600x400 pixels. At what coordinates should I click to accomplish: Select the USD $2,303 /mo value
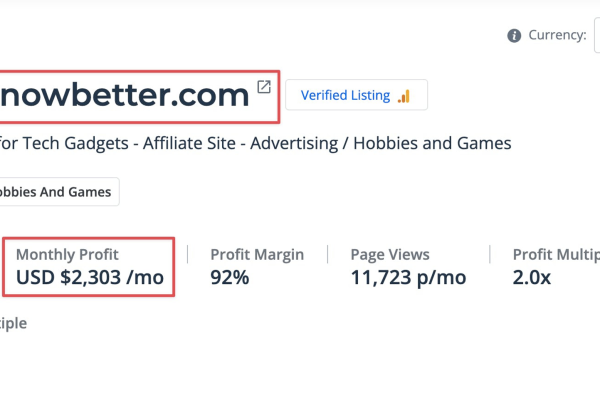coord(90,278)
